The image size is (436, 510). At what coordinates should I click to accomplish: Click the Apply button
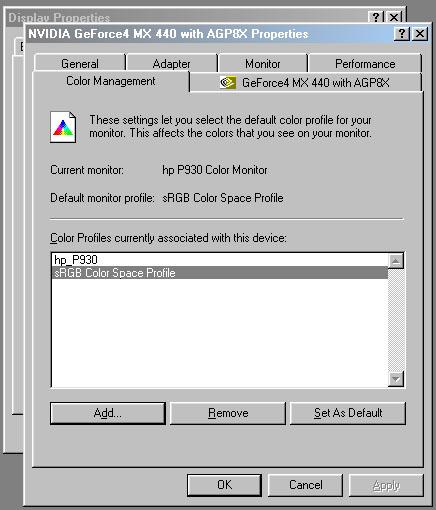tap(386, 485)
